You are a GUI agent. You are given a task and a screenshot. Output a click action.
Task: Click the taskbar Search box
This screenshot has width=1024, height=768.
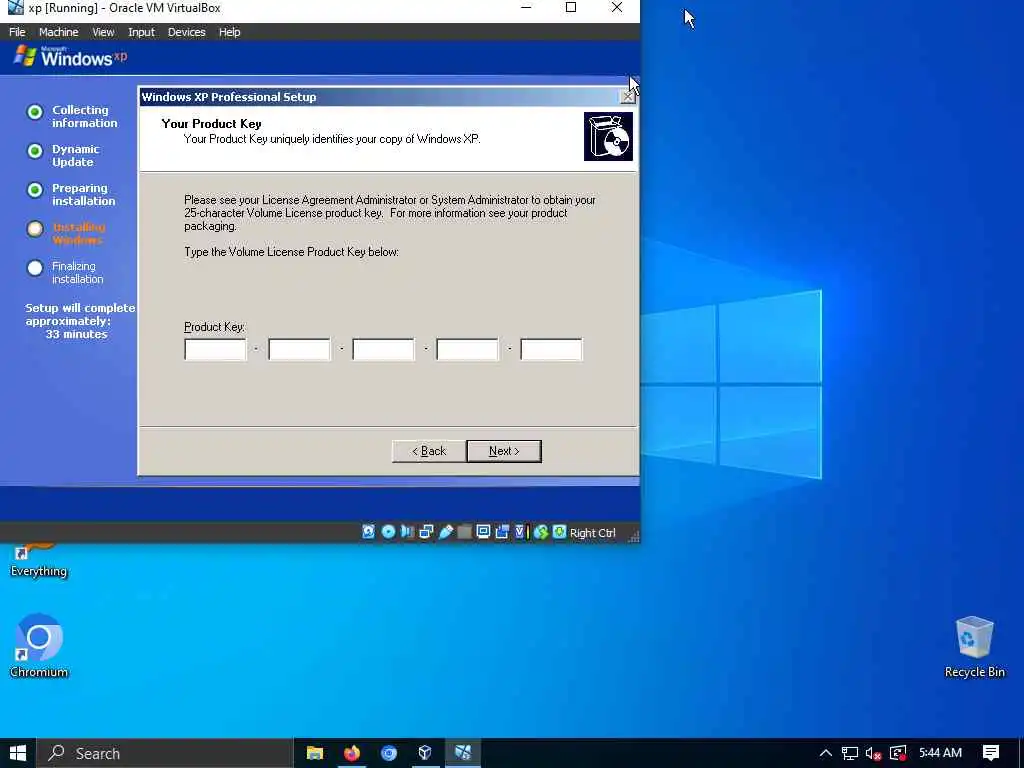click(x=164, y=753)
